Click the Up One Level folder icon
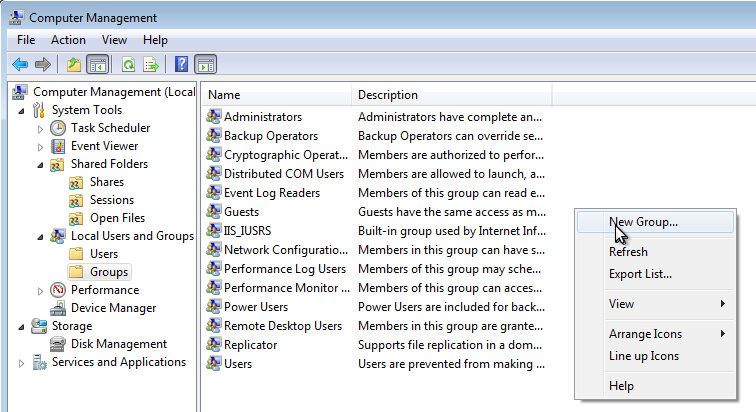Screen dimensions: 756x412 click(73, 65)
